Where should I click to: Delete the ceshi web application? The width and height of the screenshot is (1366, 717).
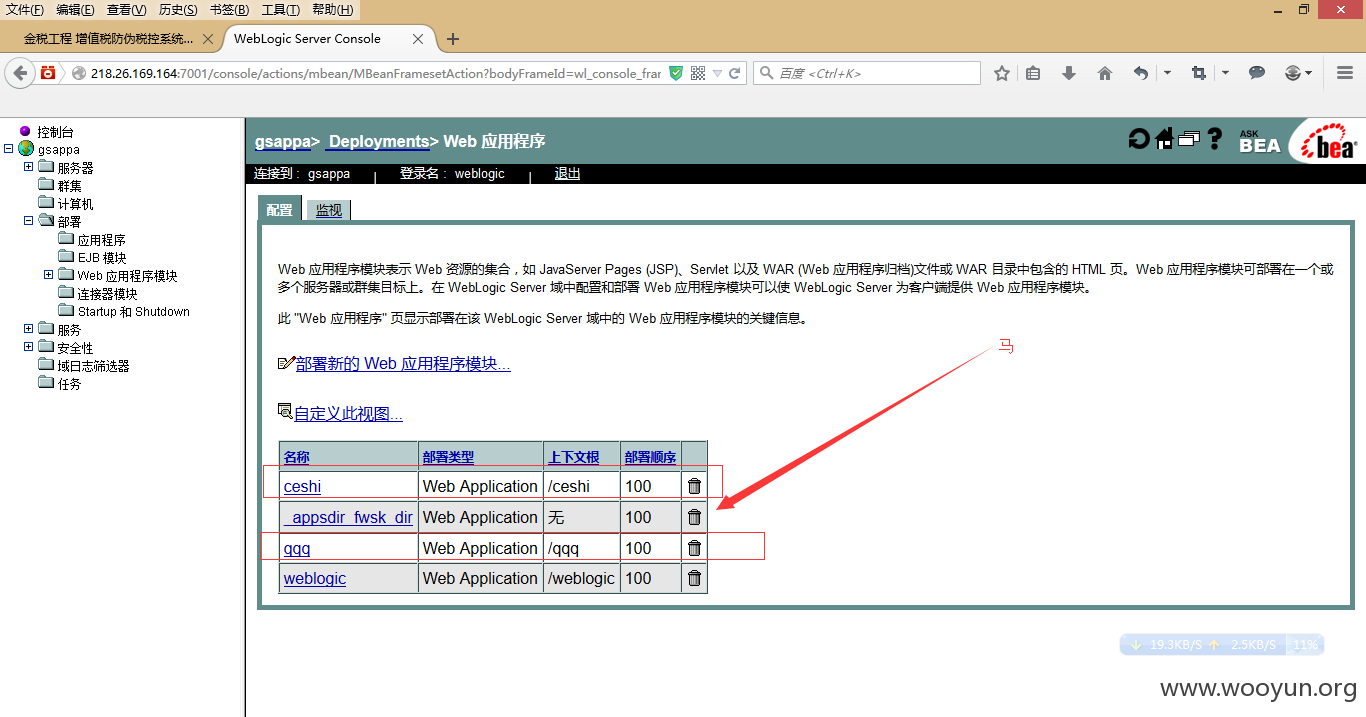click(694, 486)
